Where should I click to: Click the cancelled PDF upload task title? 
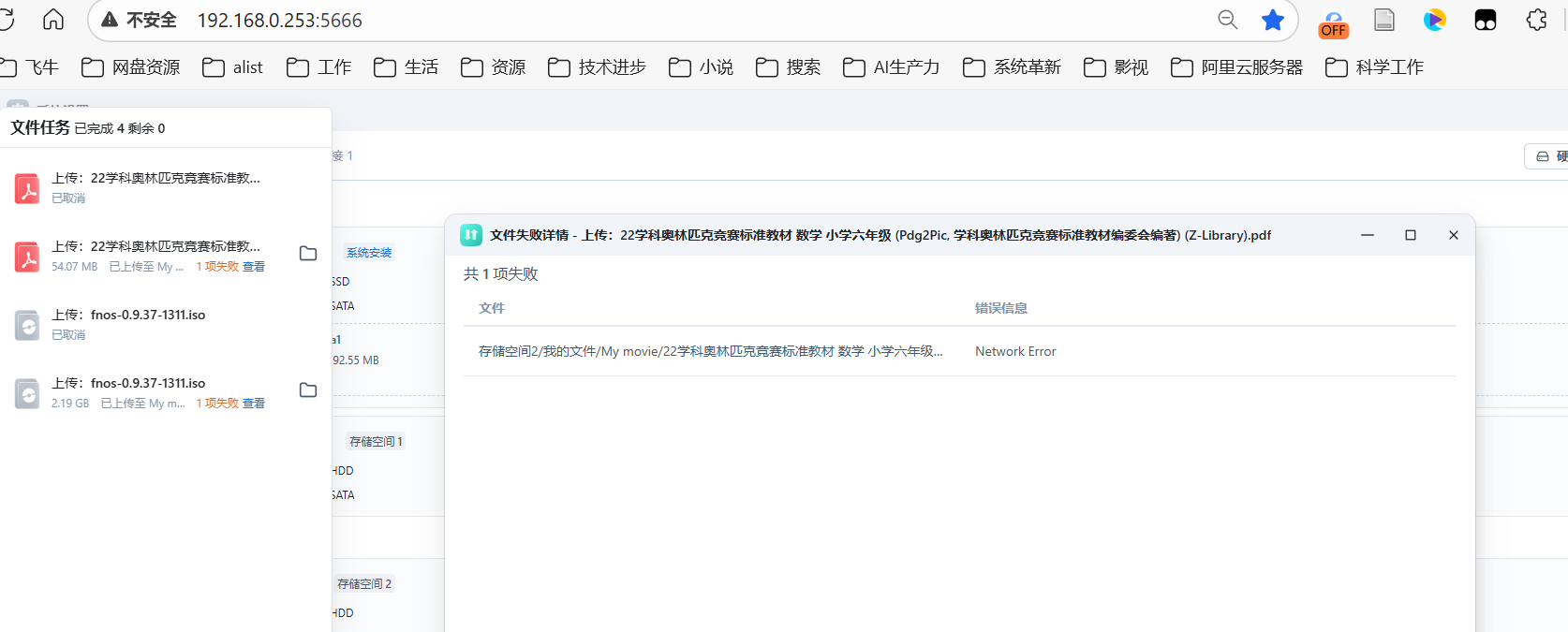[155, 178]
